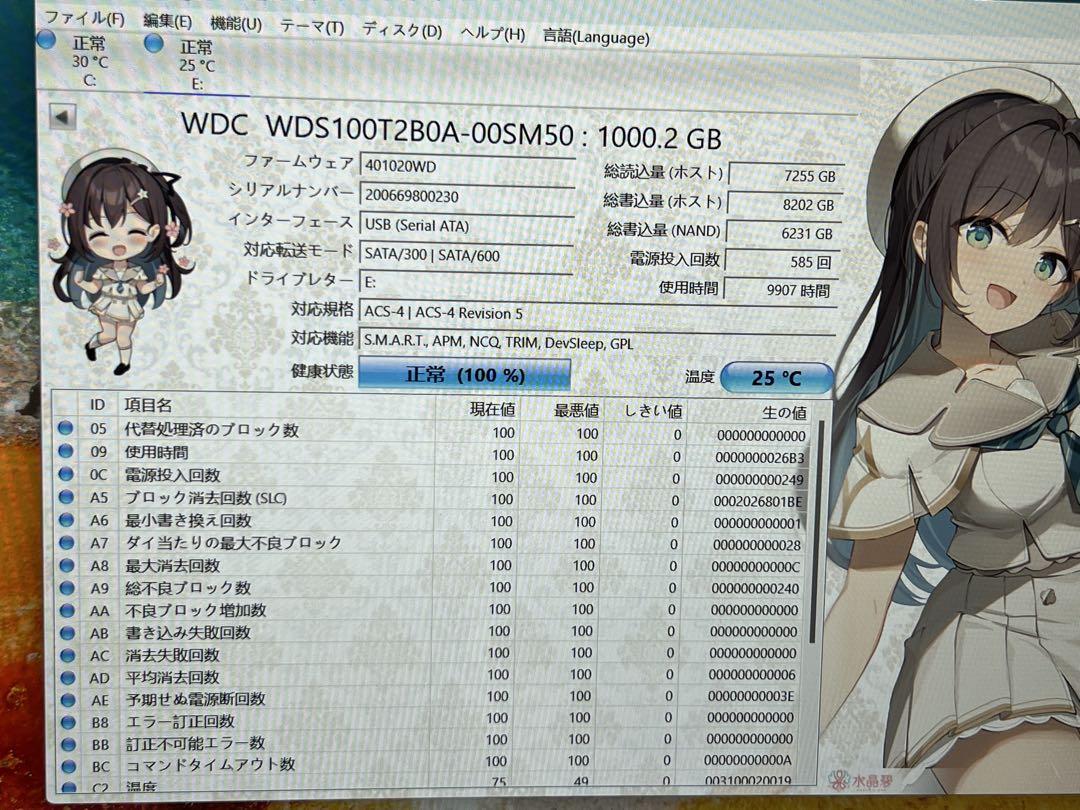Click the firmware field 401020WD
The width and height of the screenshot is (1080, 810).
466,166
